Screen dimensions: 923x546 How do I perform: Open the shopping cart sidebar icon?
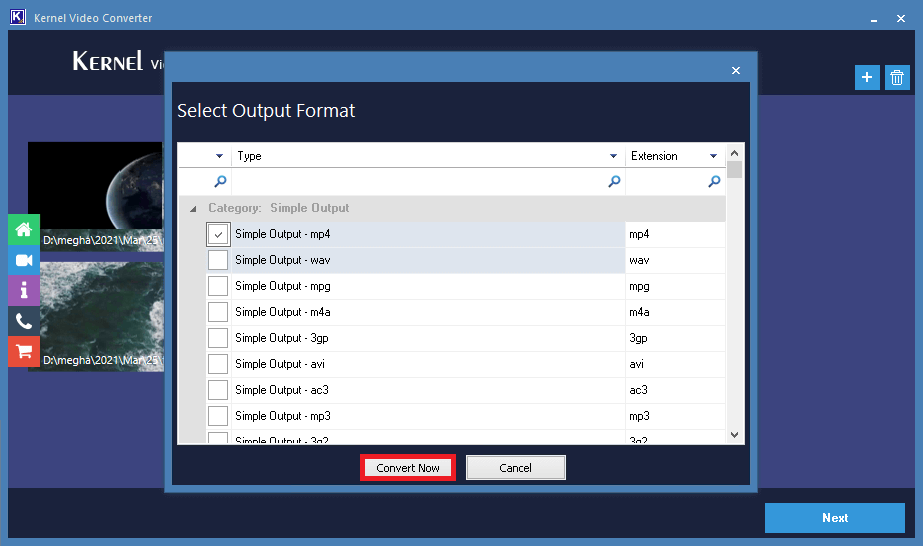point(24,351)
